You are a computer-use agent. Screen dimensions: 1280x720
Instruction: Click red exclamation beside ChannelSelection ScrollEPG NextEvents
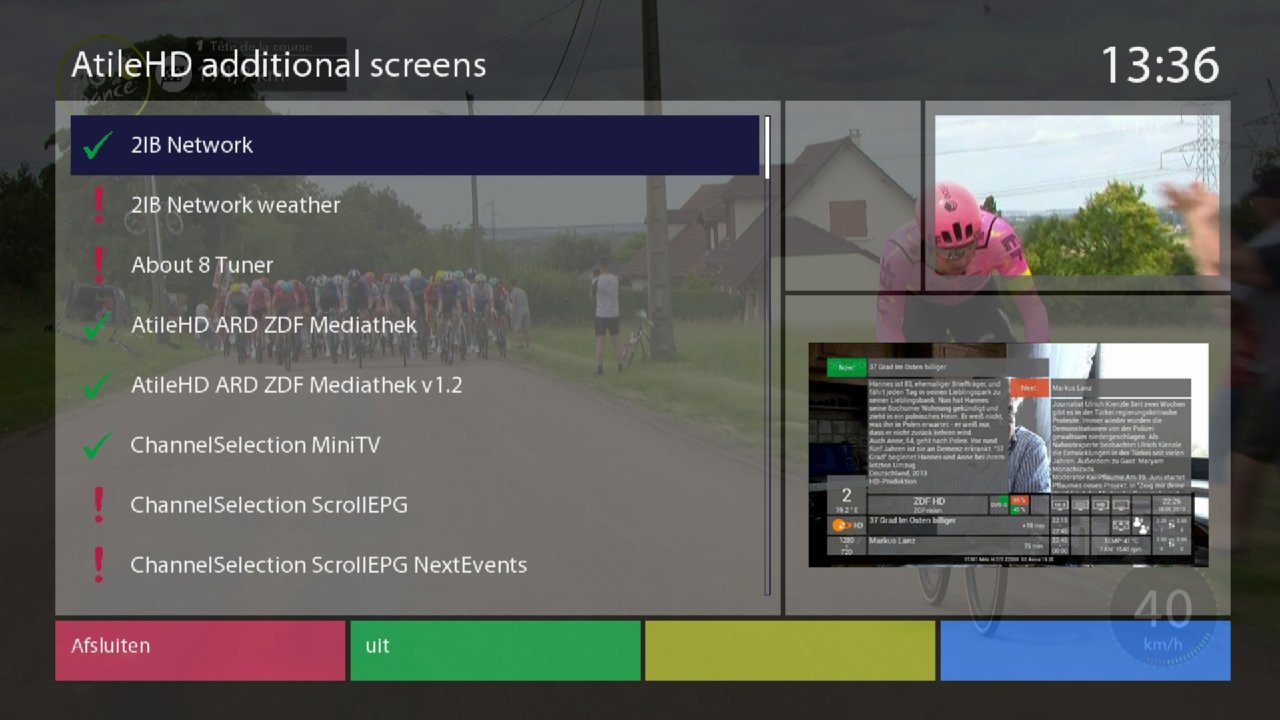[98, 565]
